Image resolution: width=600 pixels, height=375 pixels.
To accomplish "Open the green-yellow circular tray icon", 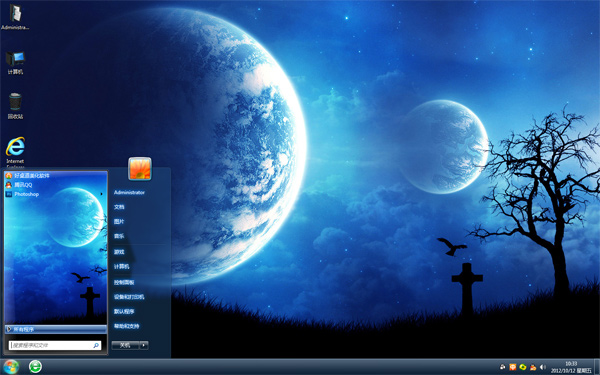I will pos(523,367).
